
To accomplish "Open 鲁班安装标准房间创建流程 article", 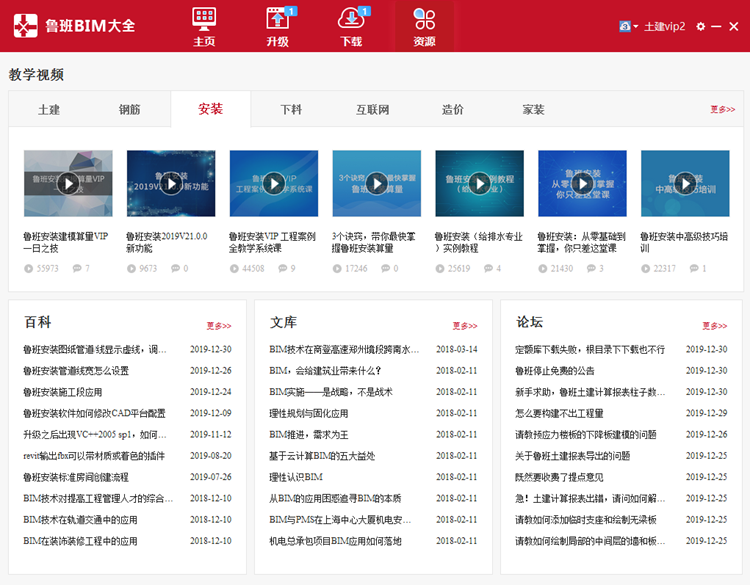I will coord(76,477).
